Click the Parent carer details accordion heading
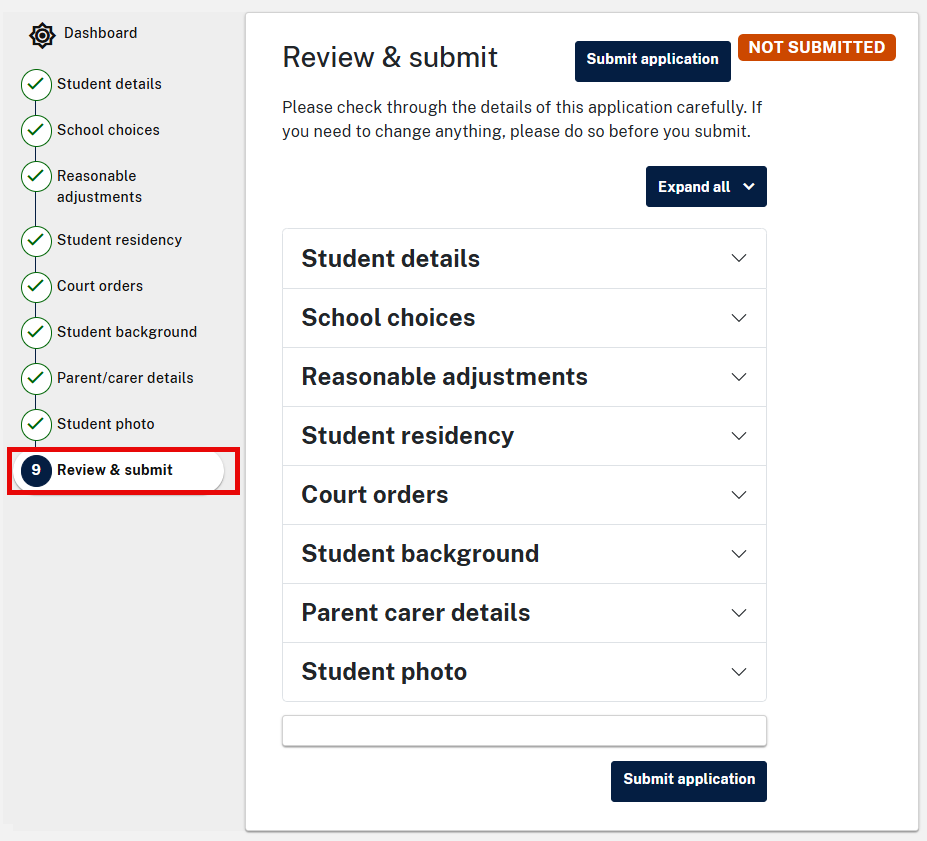 click(416, 613)
